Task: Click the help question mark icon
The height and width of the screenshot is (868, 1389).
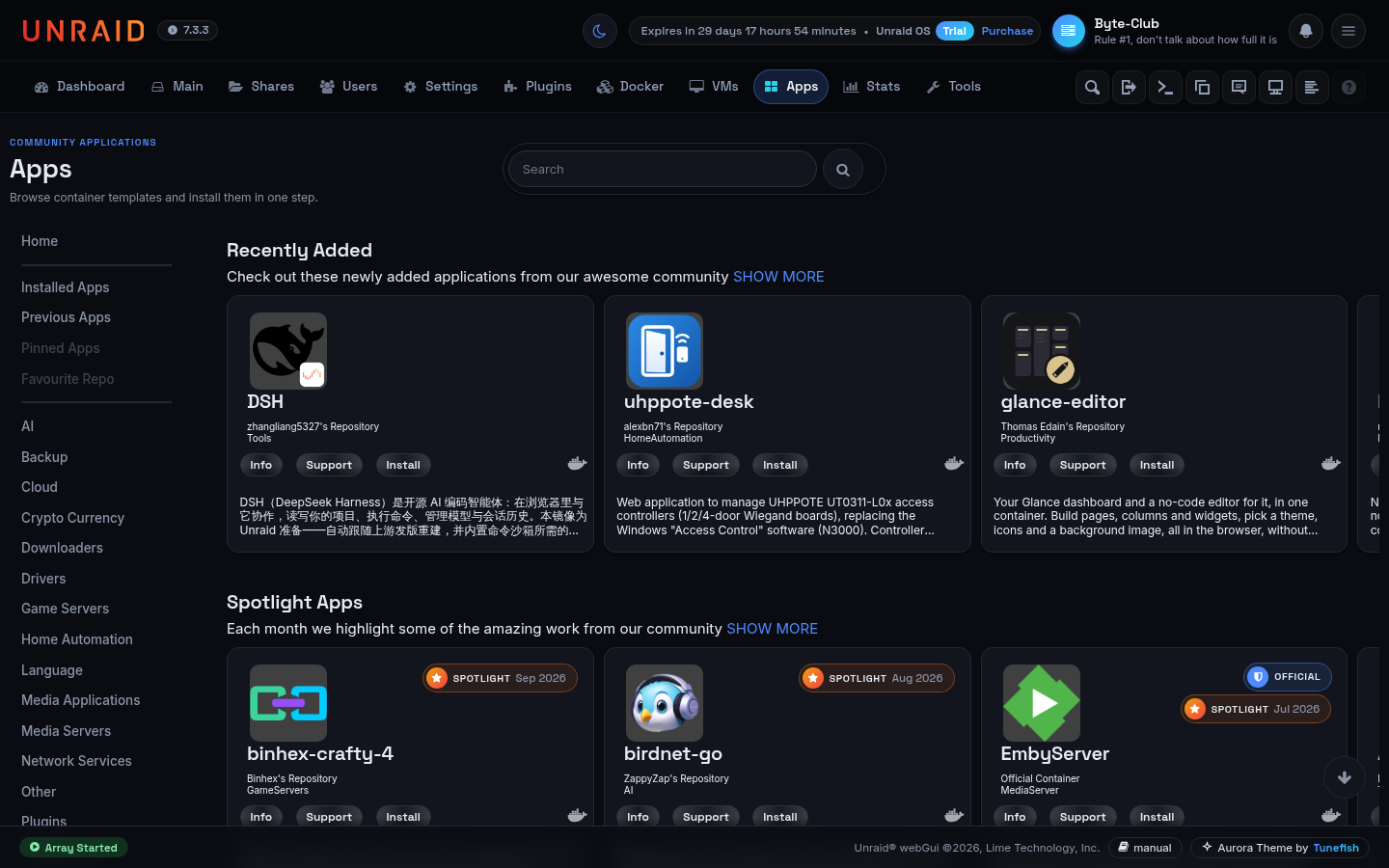Action: (x=1348, y=87)
